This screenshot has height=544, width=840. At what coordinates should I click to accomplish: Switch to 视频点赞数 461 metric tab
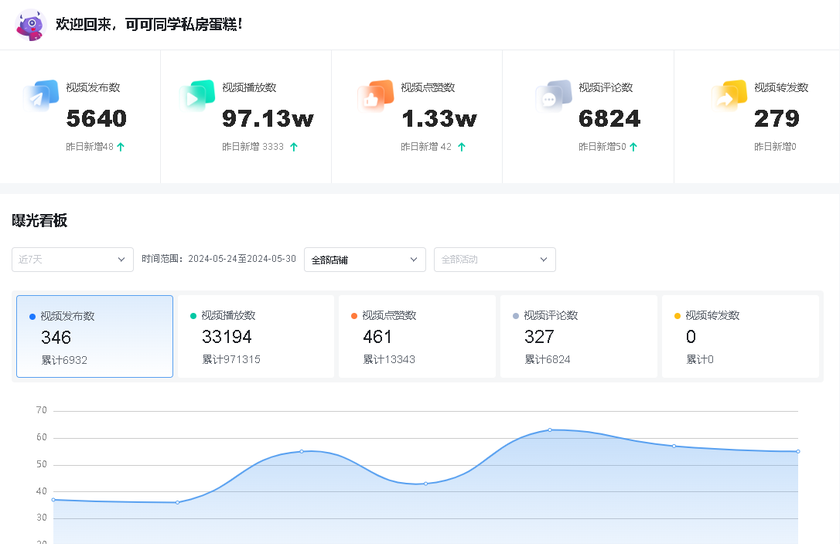417,336
